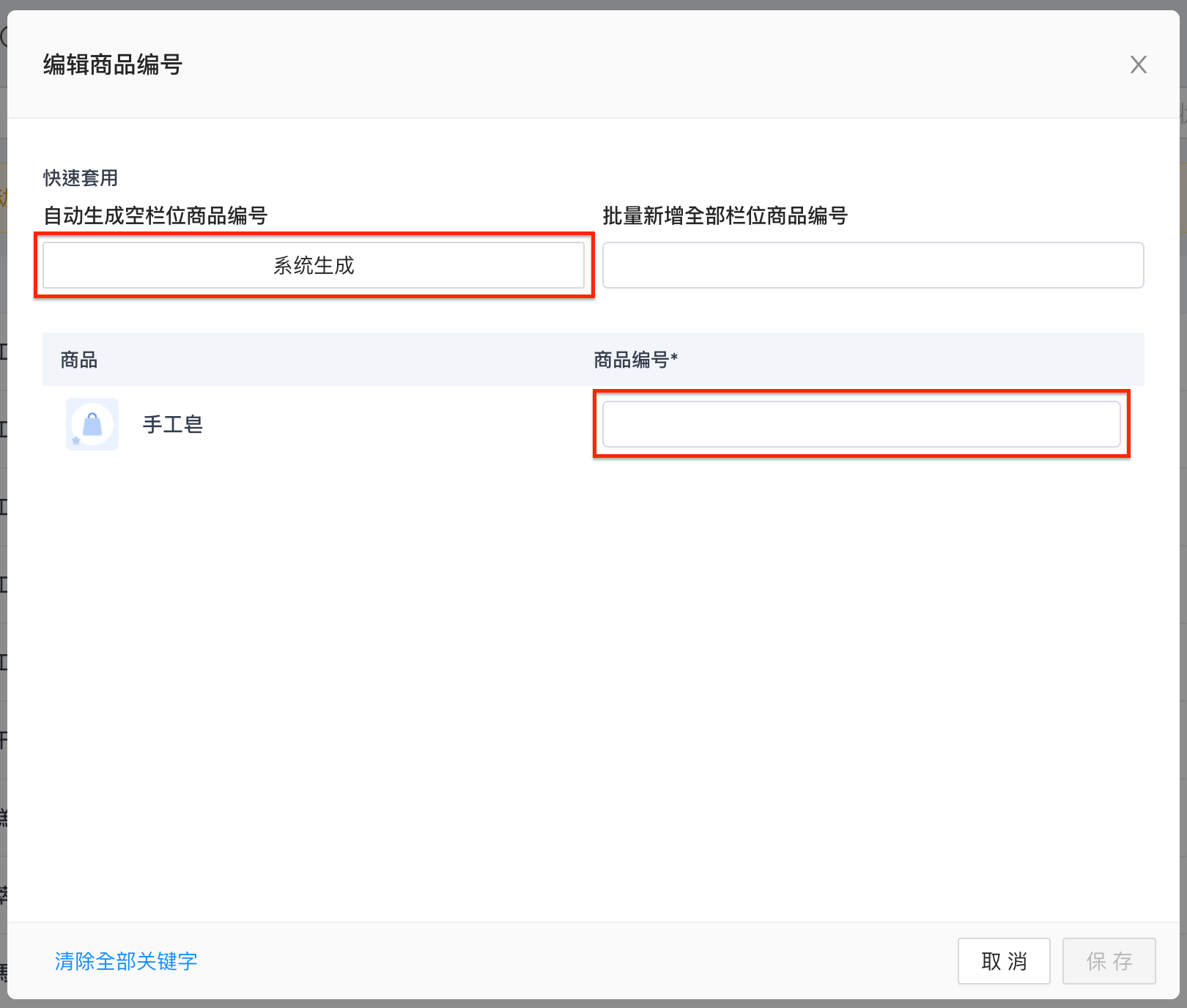Click the 手工皂 product thumbnail icon
This screenshot has height=1008, width=1187.
coord(92,424)
